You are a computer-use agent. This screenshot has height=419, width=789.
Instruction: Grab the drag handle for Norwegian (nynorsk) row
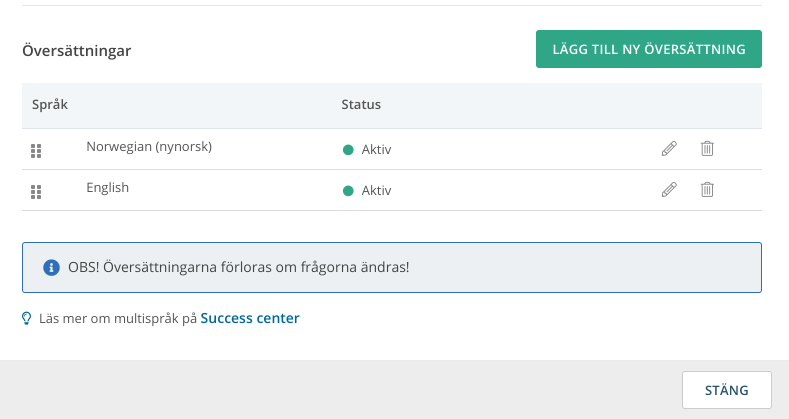point(36,150)
